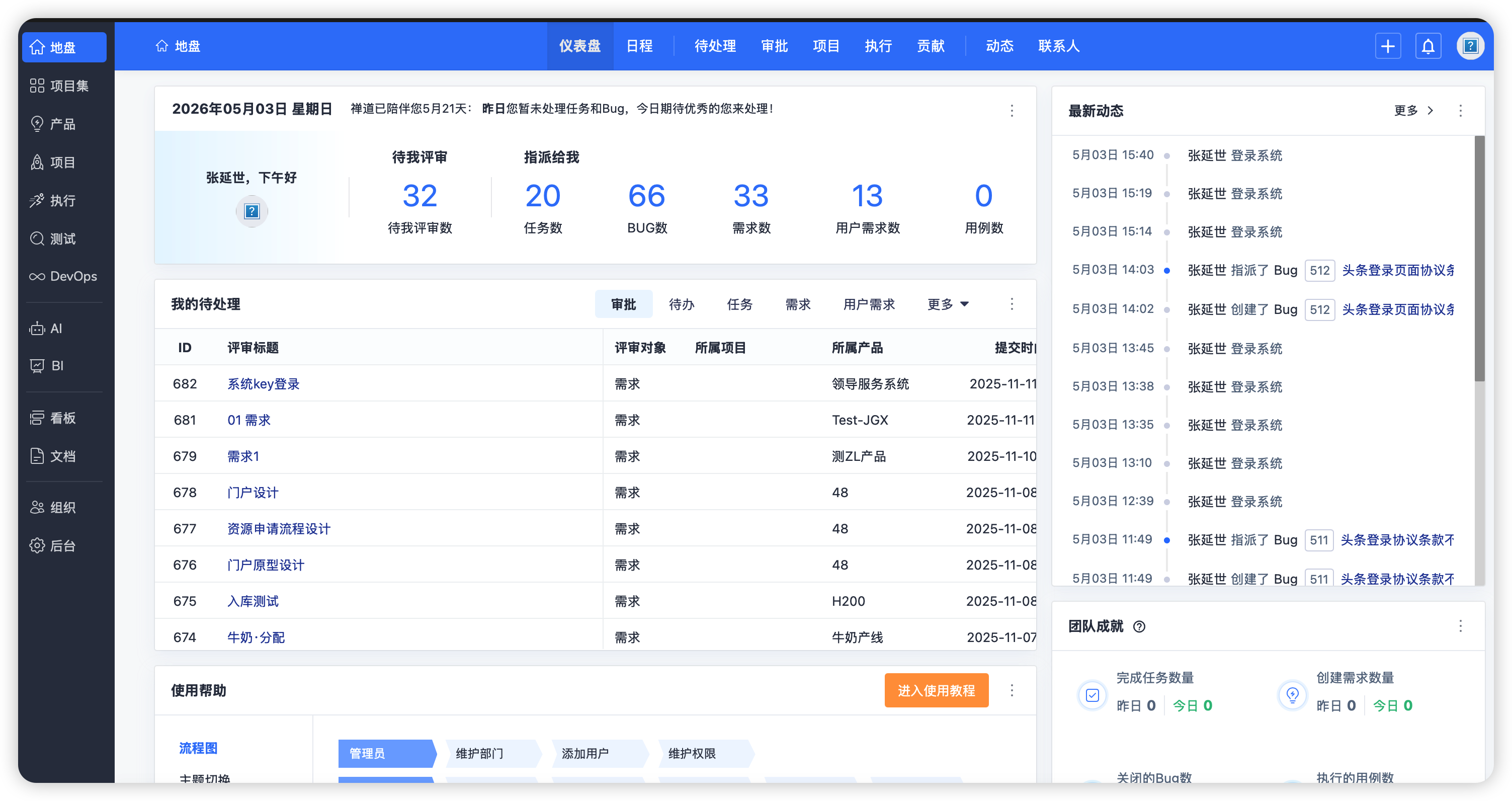Expand the 更多 dropdown in 我的待处理
The height and width of the screenshot is (801, 1512).
pos(948,304)
